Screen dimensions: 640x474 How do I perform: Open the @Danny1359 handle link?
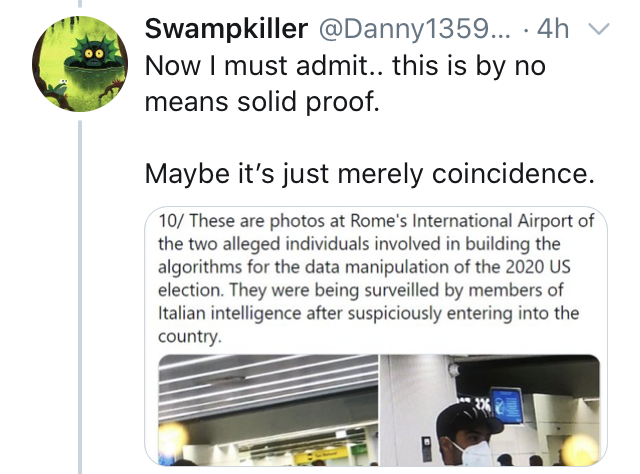pos(414,29)
